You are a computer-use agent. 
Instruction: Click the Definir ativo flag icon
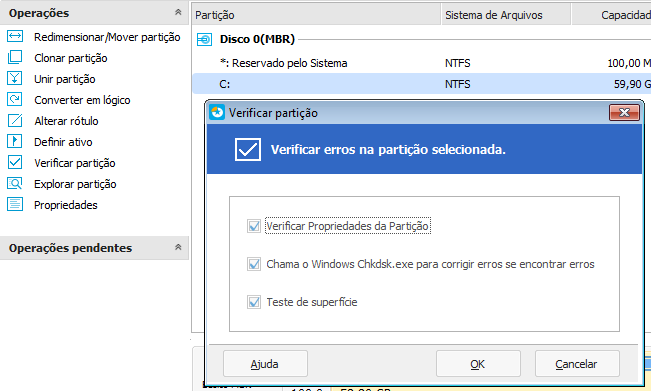[15, 141]
